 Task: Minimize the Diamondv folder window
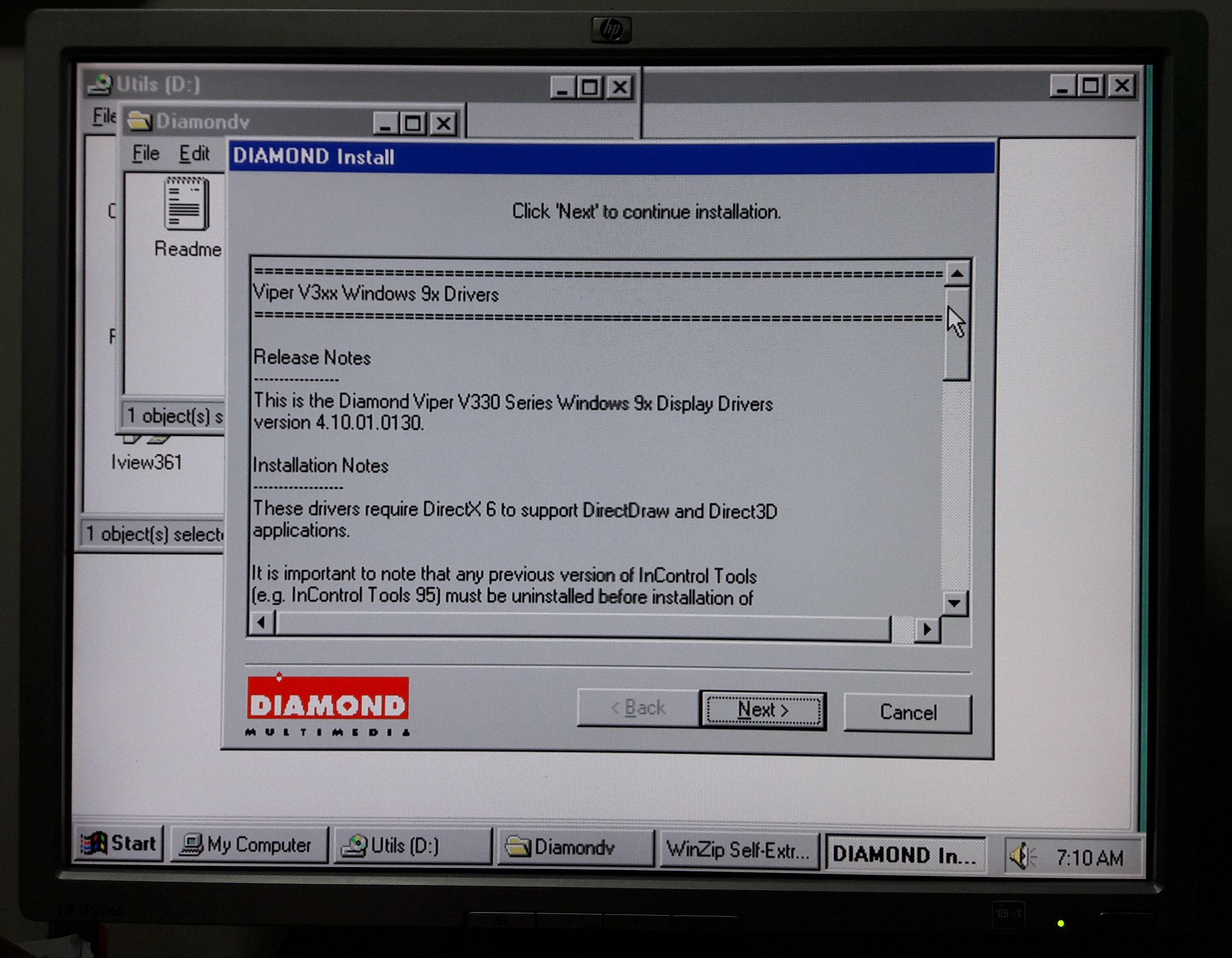coord(386,123)
